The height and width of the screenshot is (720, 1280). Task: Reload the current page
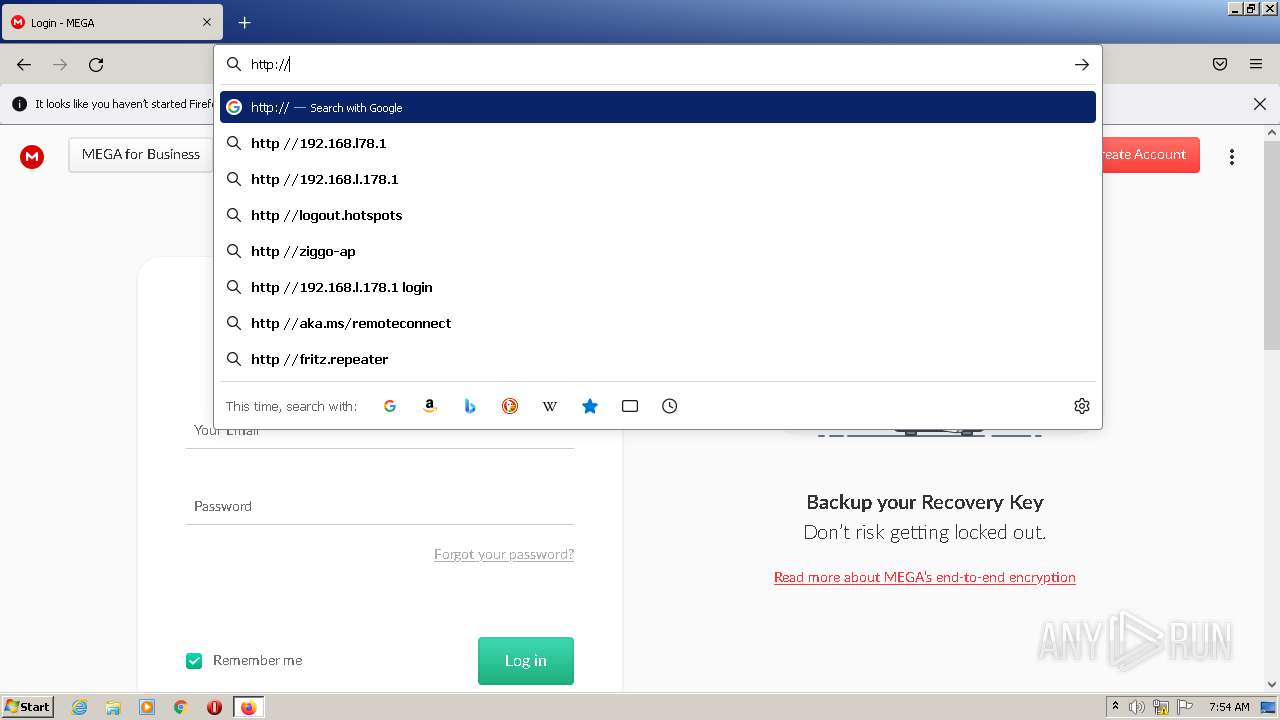(x=96, y=64)
